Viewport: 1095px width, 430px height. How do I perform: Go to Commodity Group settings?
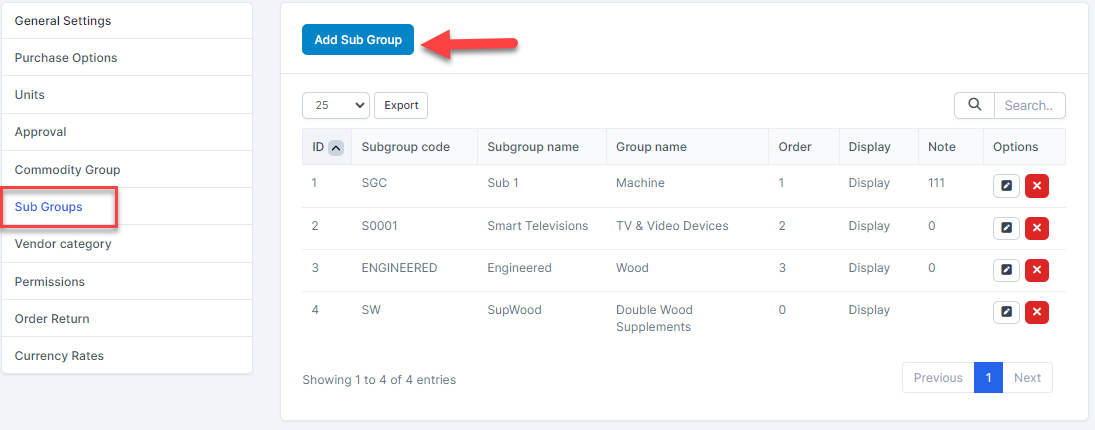pyautogui.click(x=67, y=170)
